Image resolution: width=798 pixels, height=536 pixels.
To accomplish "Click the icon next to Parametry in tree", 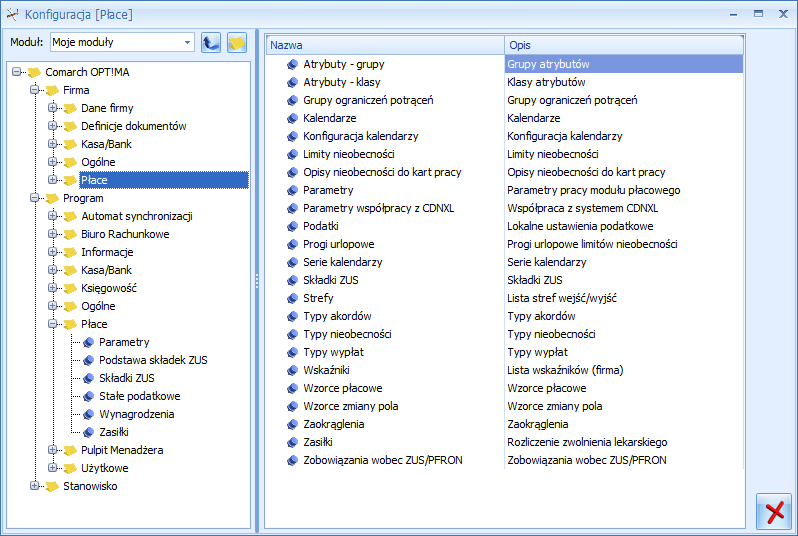I will click(x=89, y=342).
